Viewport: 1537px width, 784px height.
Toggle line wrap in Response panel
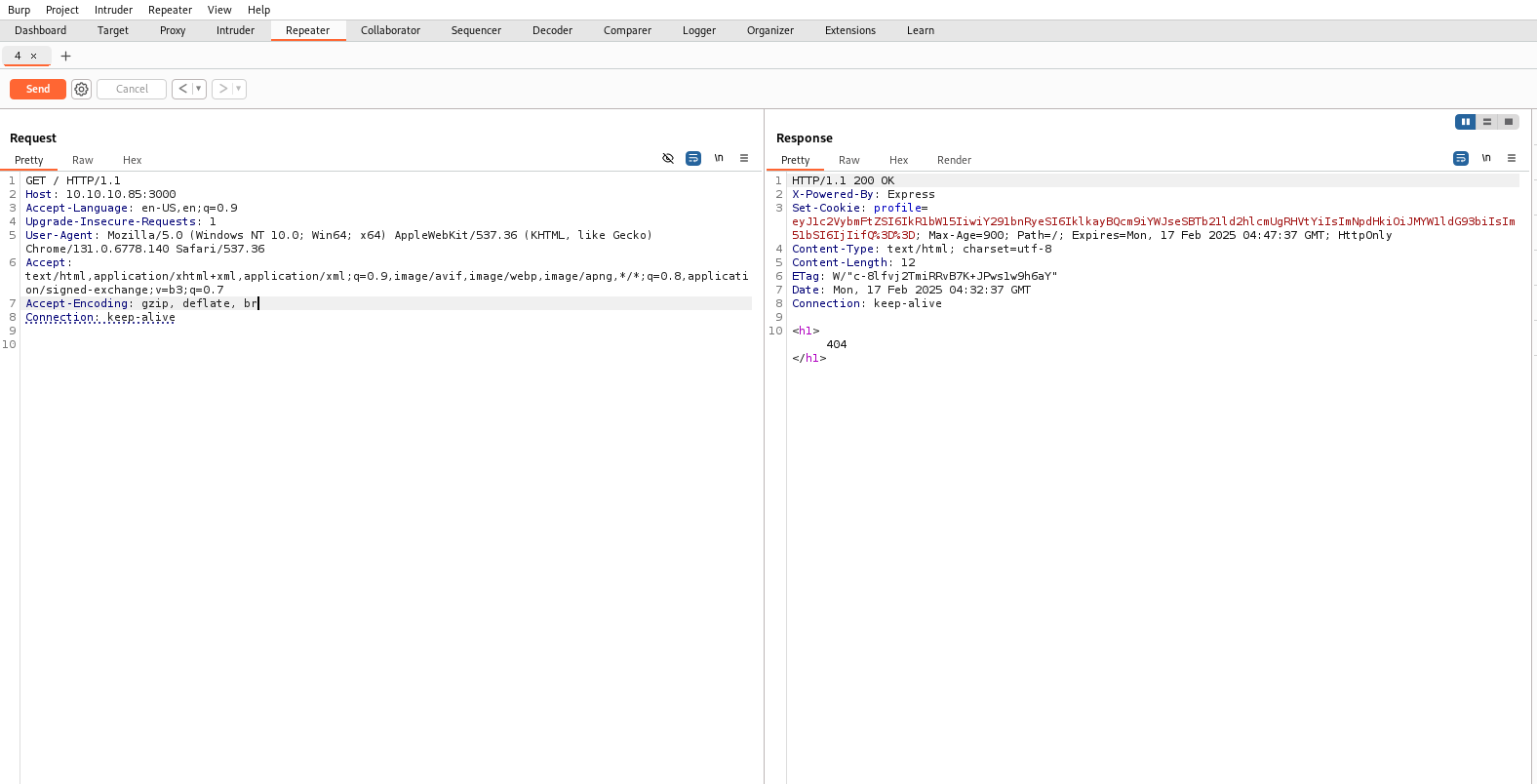1461,158
